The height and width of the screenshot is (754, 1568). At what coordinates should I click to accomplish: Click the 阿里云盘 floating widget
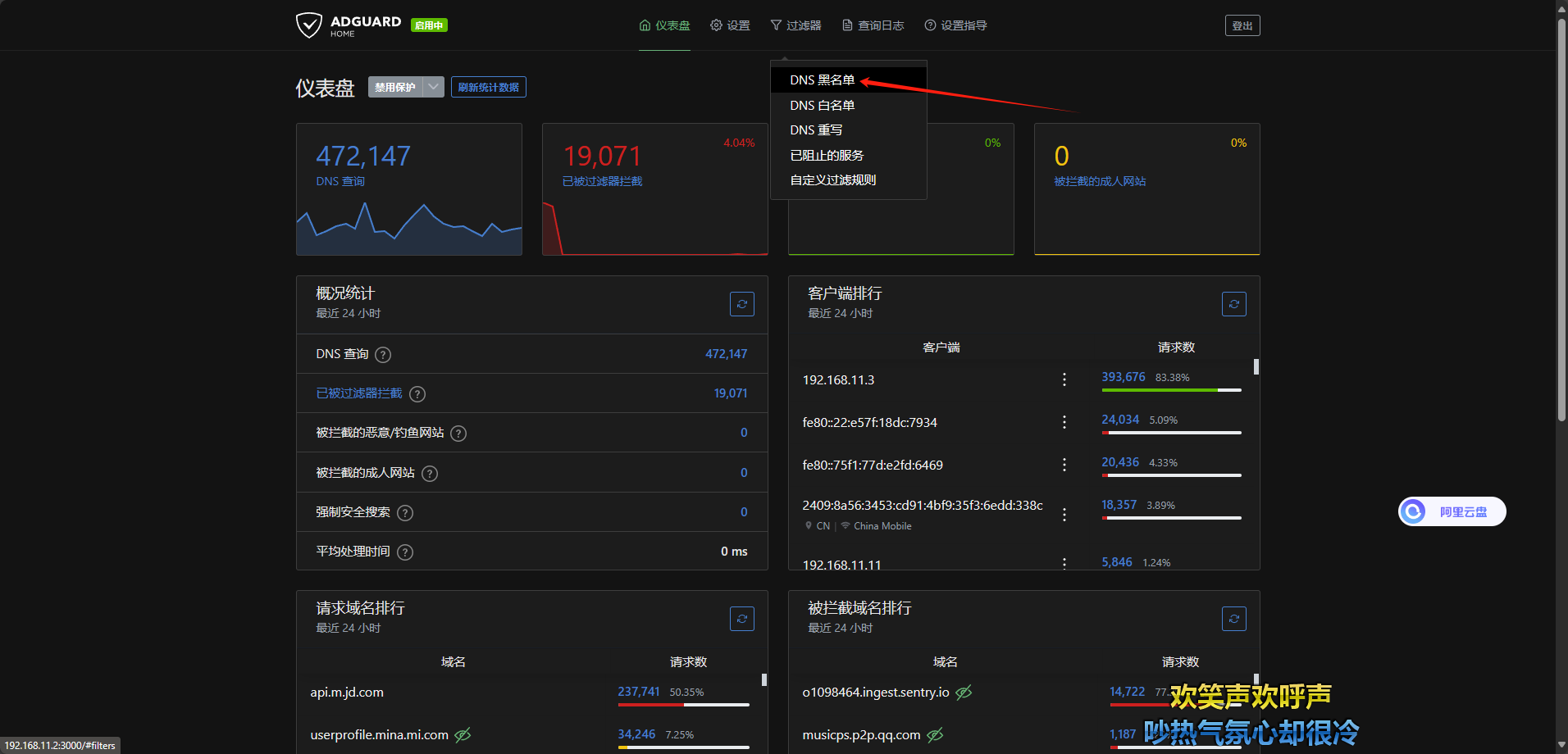coord(1452,511)
